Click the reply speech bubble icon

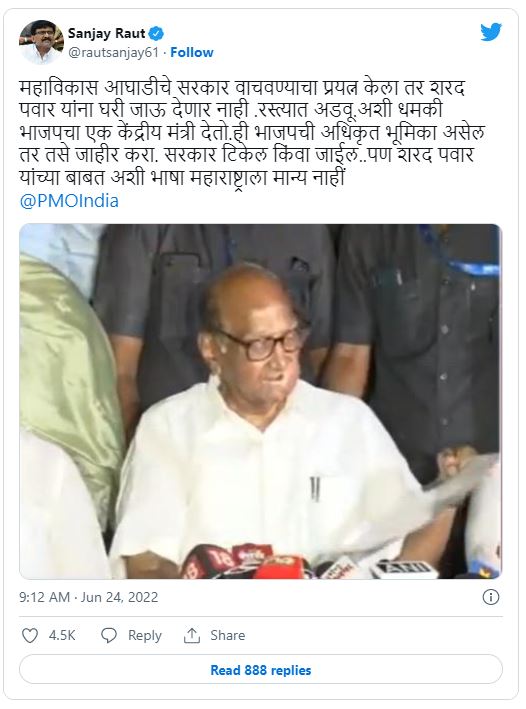pyautogui.click(x=109, y=635)
